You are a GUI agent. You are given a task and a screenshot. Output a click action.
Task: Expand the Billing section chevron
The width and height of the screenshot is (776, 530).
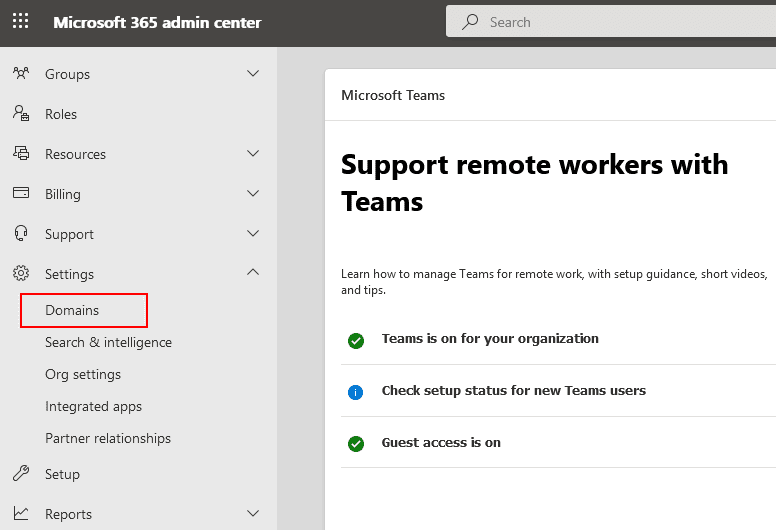pos(253,194)
